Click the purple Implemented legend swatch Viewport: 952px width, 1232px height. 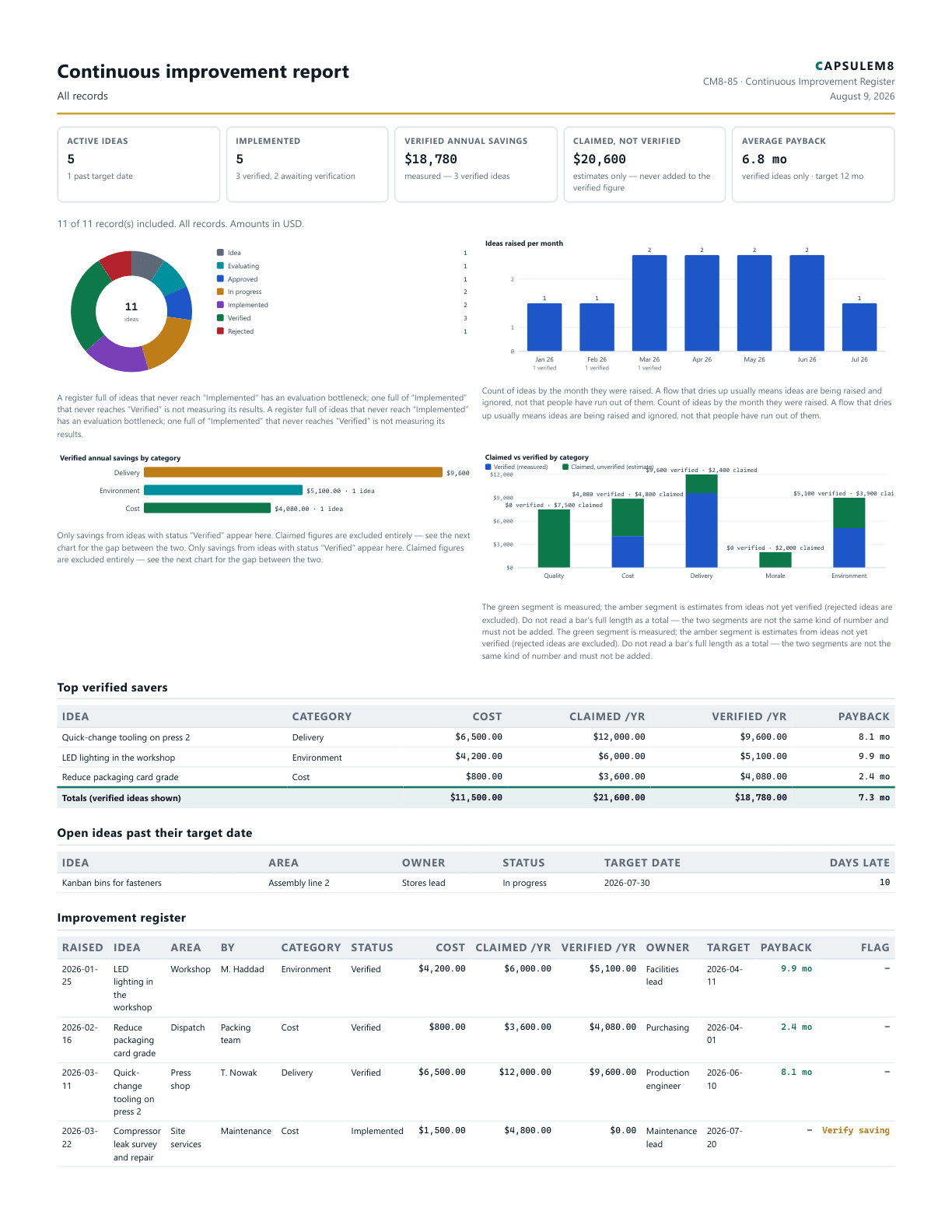pyautogui.click(x=220, y=305)
